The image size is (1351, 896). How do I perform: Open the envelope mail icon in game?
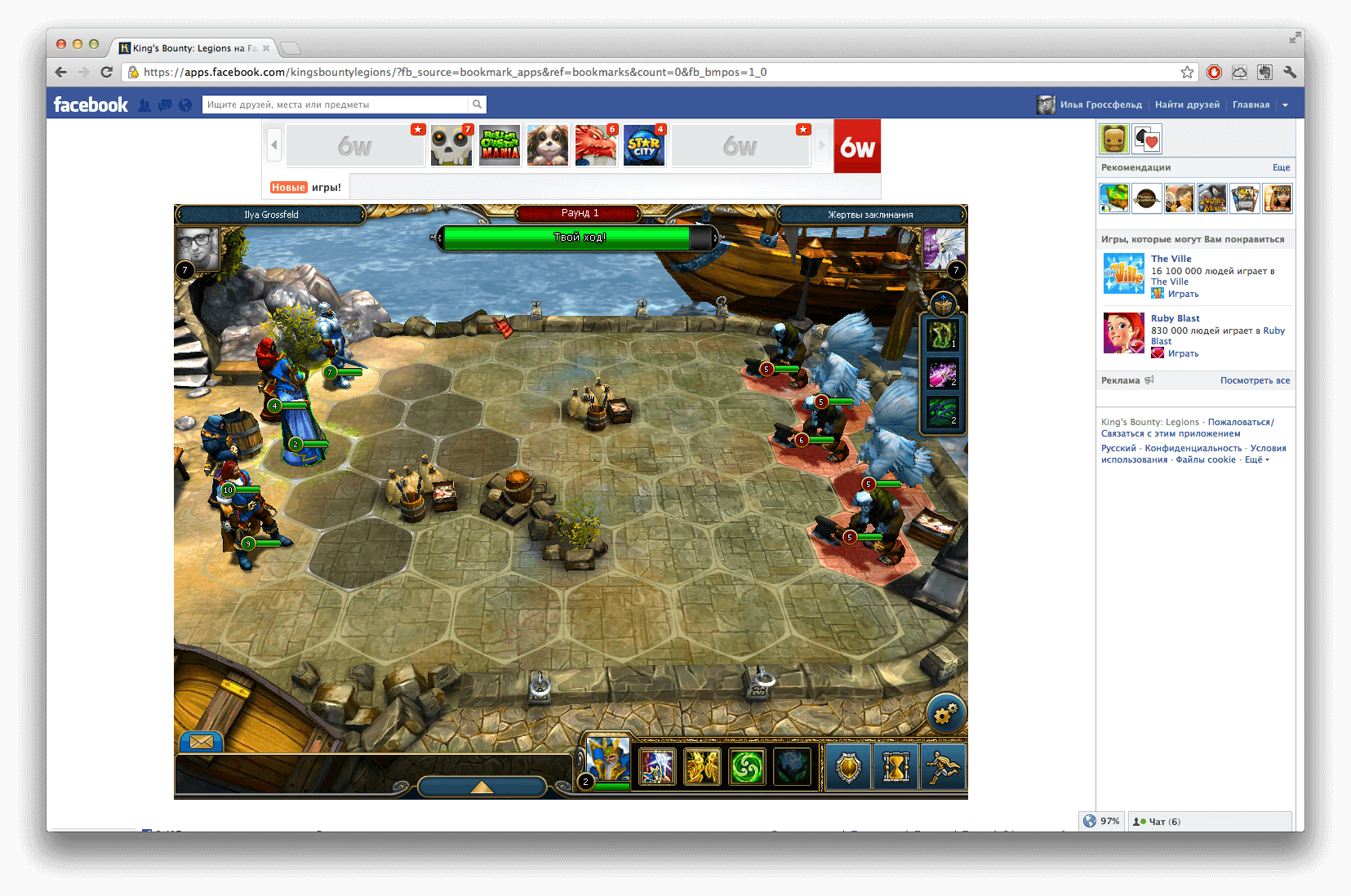[x=201, y=741]
